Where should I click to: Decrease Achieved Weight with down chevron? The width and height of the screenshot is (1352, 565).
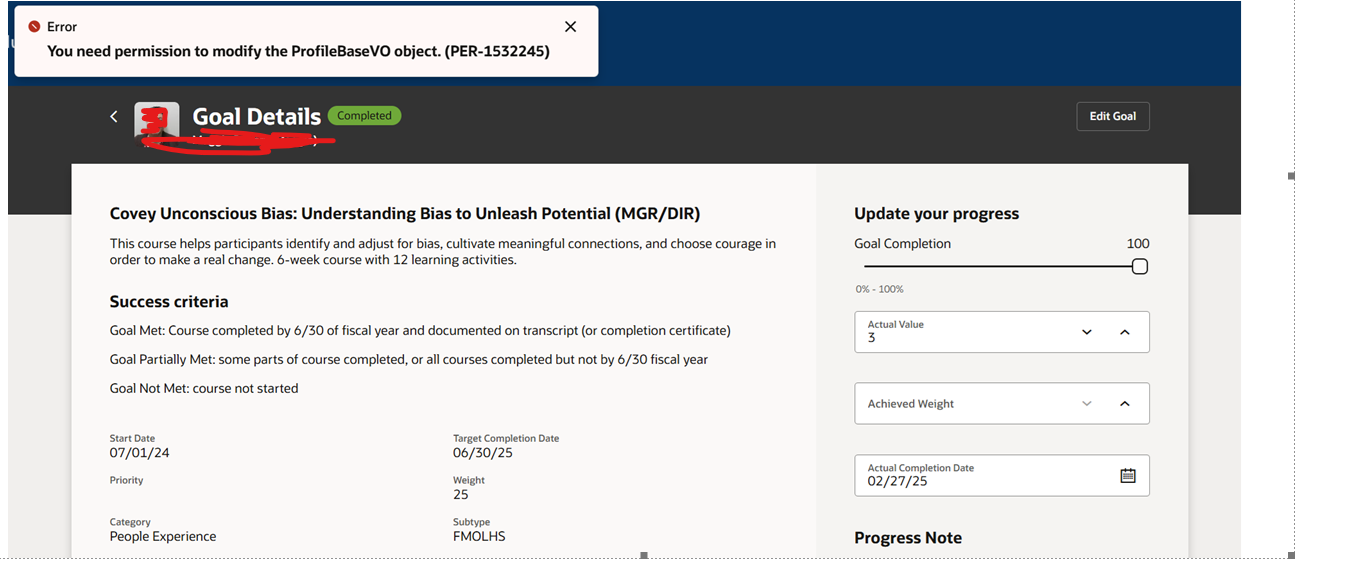(x=1087, y=404)
